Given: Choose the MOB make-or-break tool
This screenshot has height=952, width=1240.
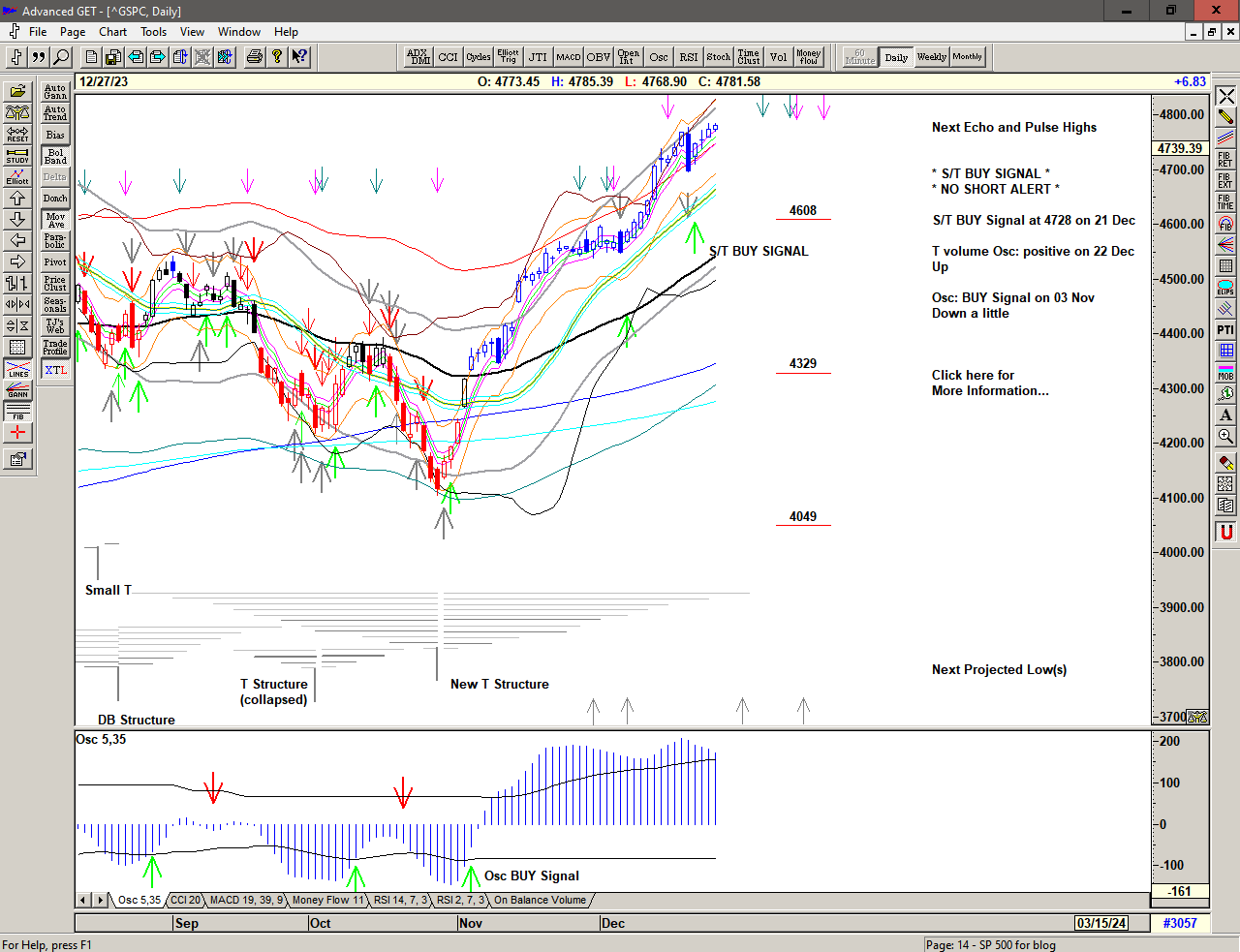Looking at the screenshot, I should (1225, 372).
